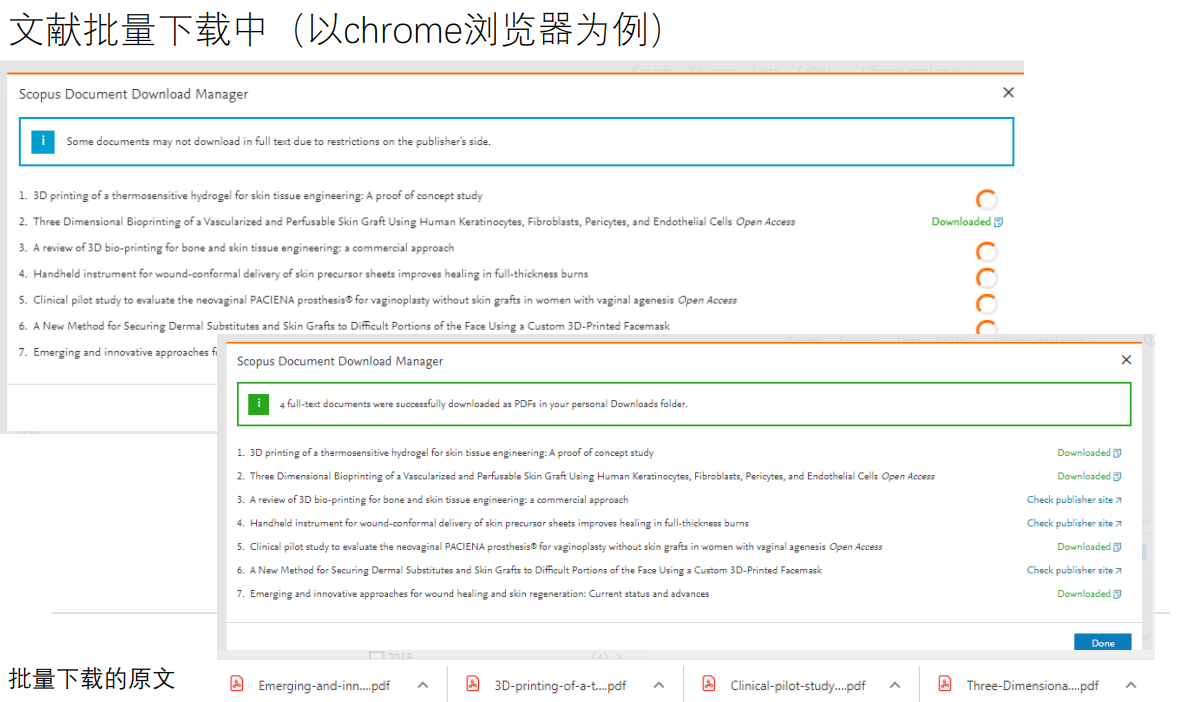
Task: Open Check publisher site for Handheld instrument paper
Action: (x=1074, y=523)
